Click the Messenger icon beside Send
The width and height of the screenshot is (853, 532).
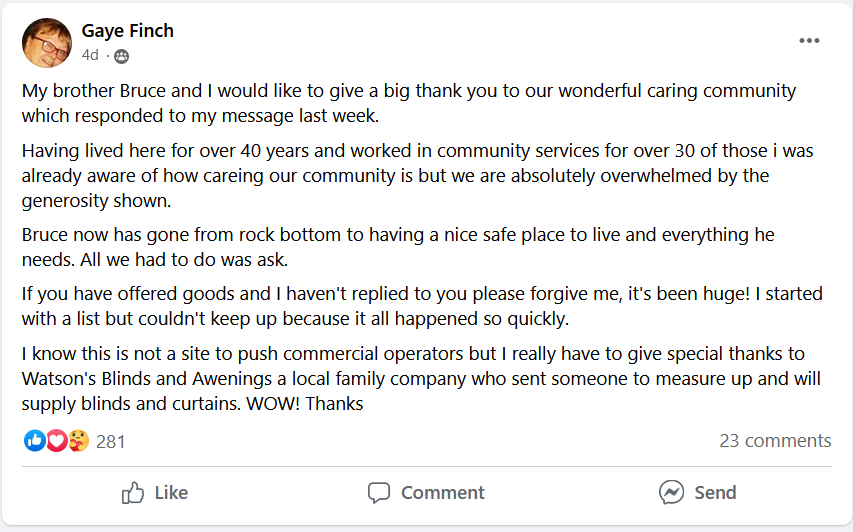671,493
